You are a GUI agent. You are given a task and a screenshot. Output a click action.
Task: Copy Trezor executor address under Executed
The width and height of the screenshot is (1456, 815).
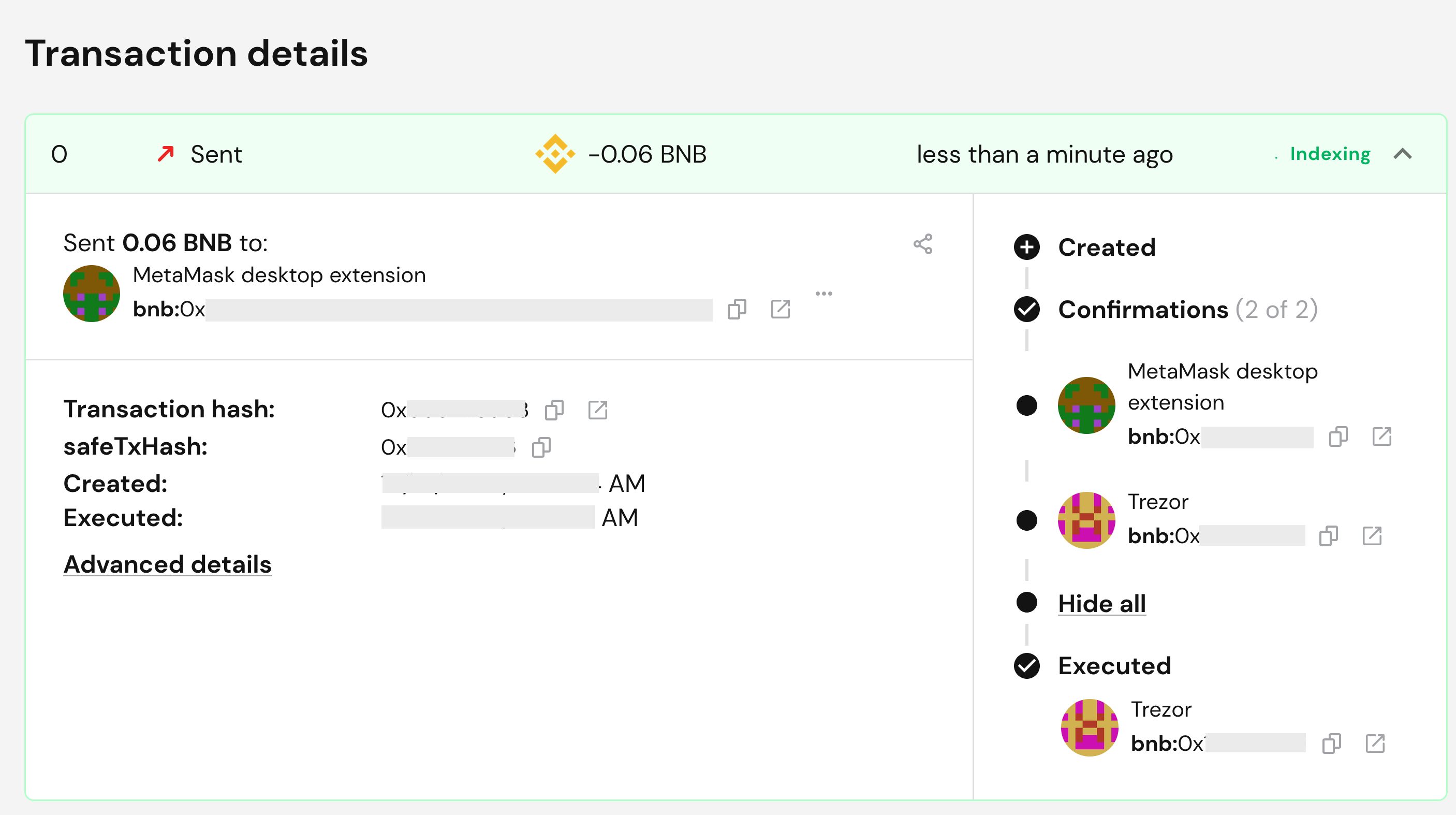point(1331,743)
